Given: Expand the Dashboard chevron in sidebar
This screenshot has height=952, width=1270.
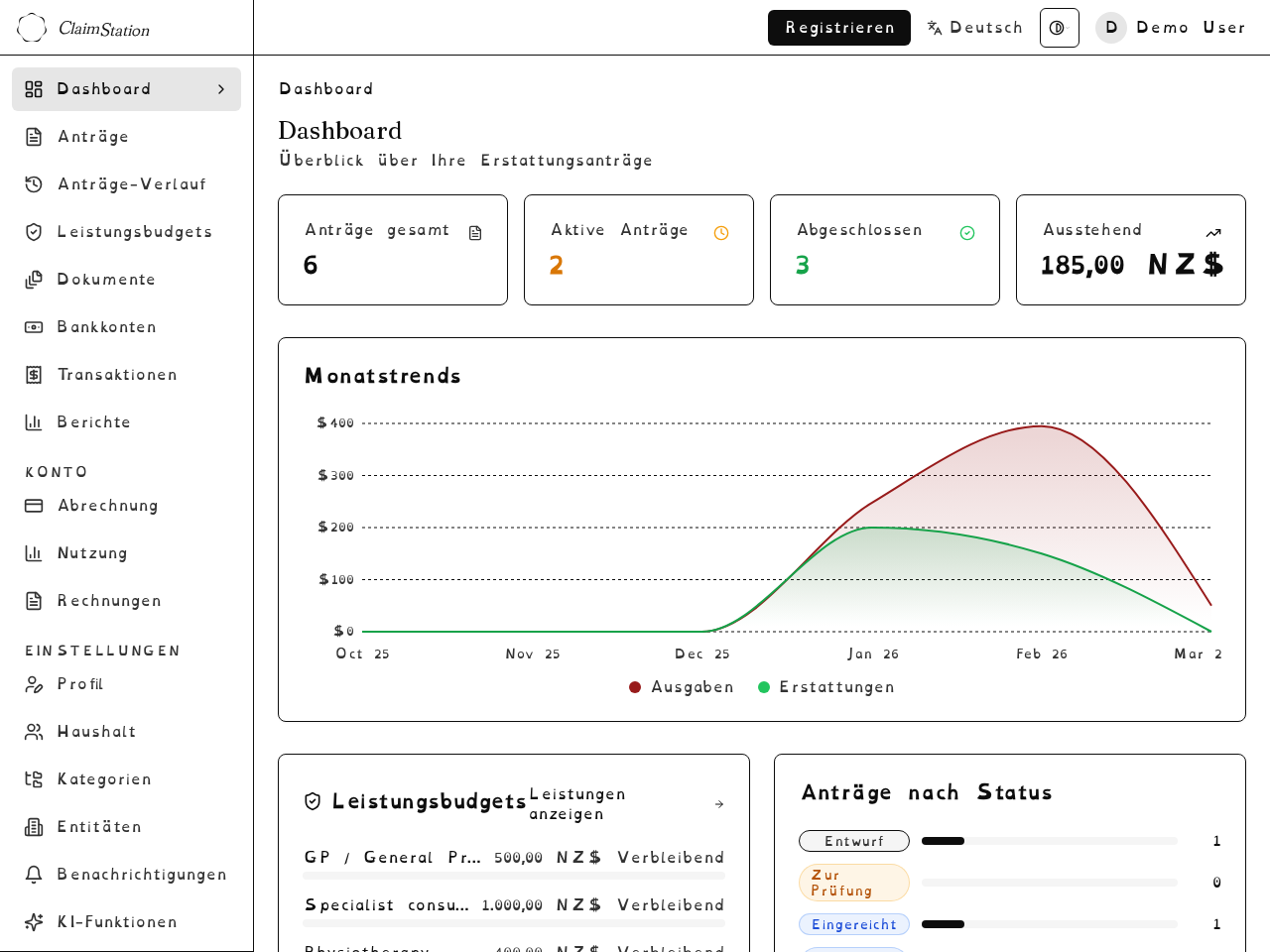Looking at the screenshot, I should click(x=221, y=89).
